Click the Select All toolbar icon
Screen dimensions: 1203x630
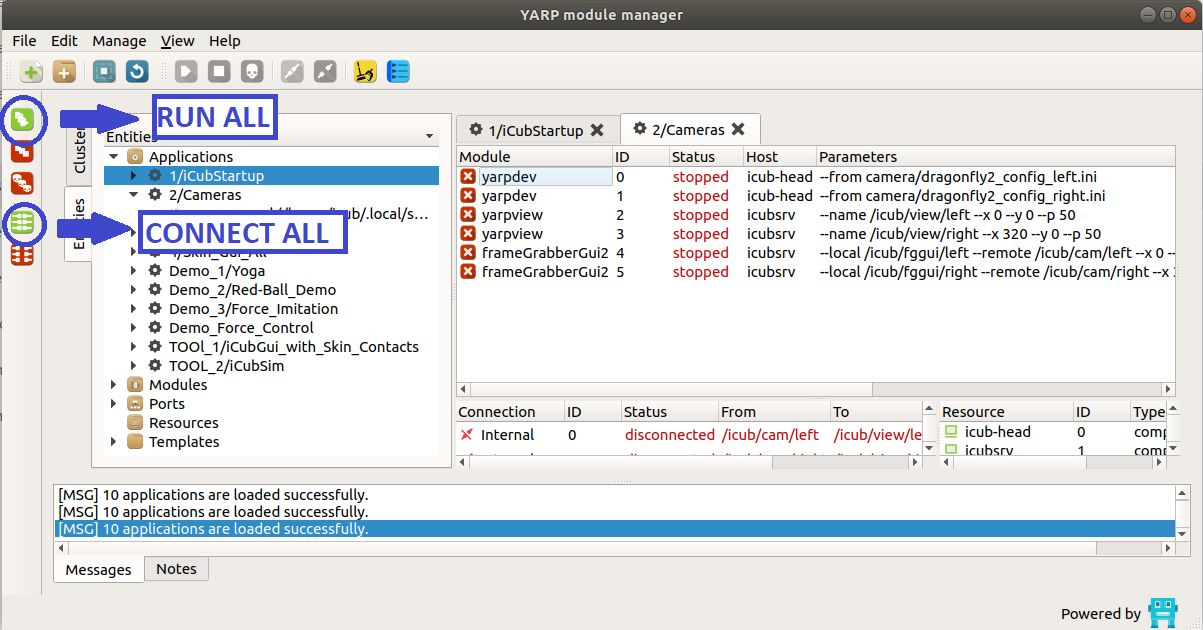pyautogui.click(x=105, y=72)
